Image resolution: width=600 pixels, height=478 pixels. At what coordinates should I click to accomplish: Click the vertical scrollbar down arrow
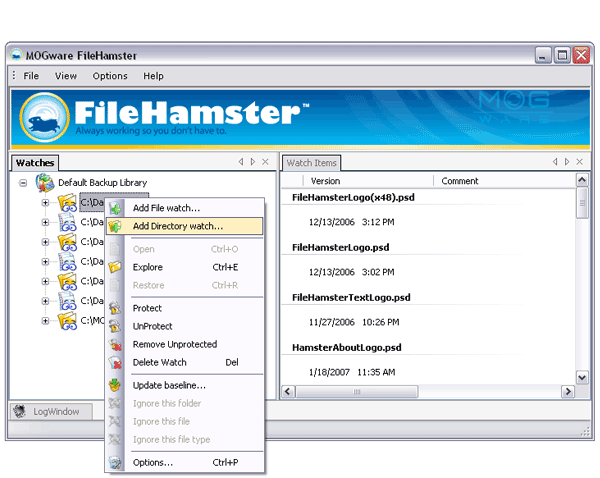[x=582, y=378]
